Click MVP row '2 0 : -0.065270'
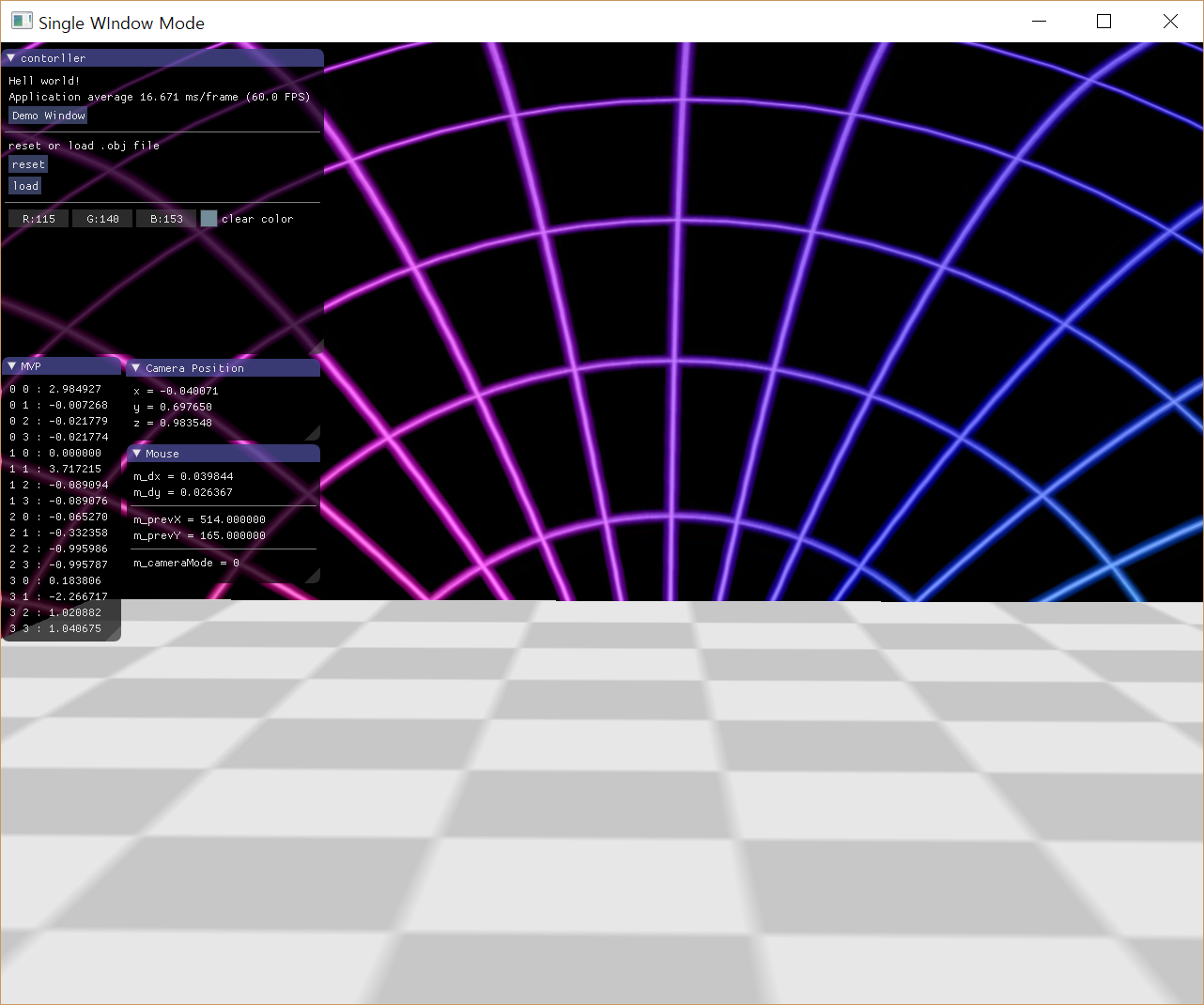 58,517
